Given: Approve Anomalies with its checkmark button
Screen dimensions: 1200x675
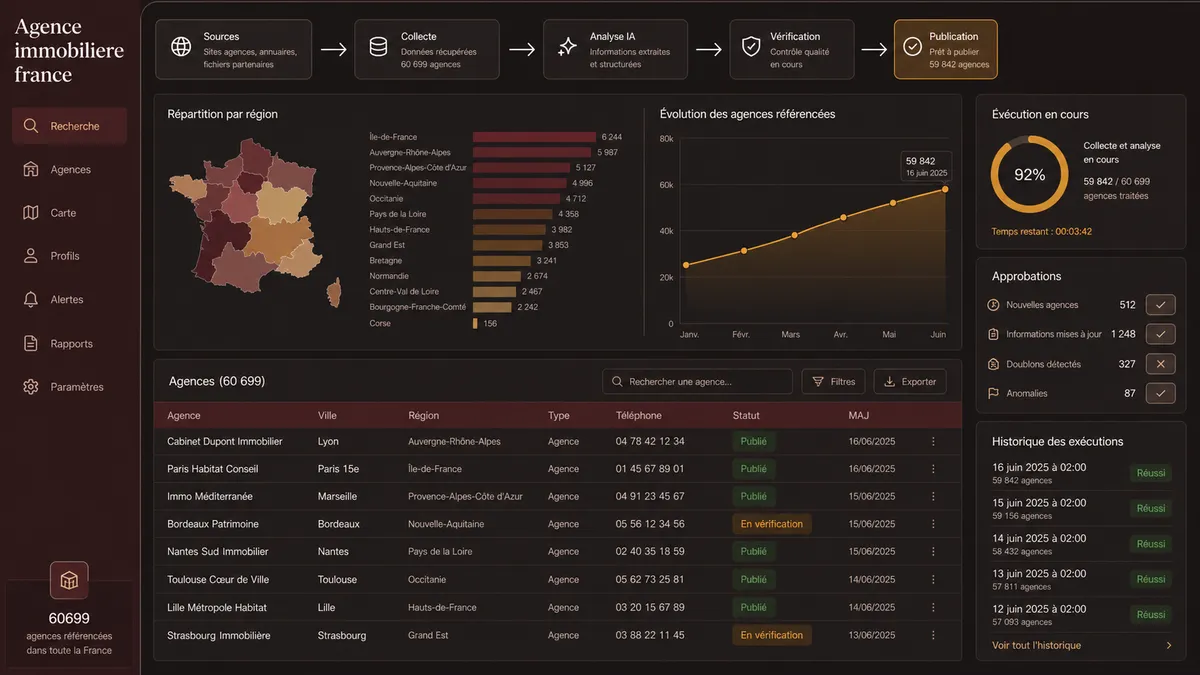Looking at the screenshot, I should click(x=1160, y=393).
